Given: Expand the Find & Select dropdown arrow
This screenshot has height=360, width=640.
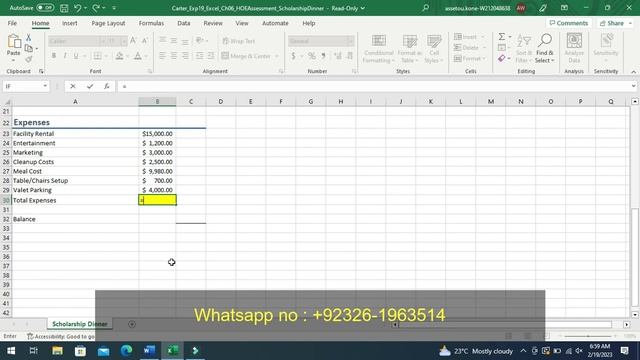Looking at the screenshot, I should [553, 60].
